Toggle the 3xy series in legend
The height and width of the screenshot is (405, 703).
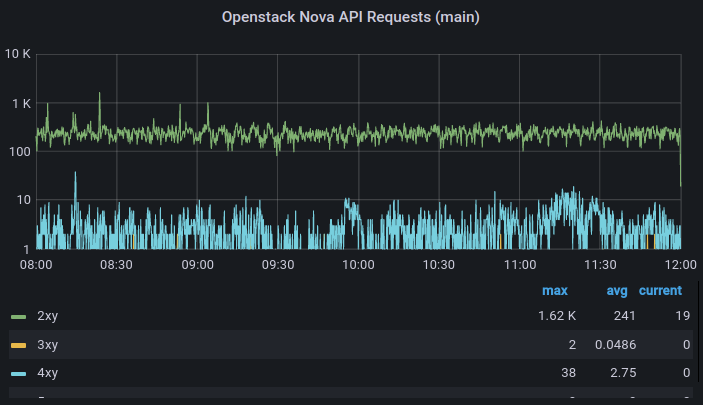click(48, 344)
